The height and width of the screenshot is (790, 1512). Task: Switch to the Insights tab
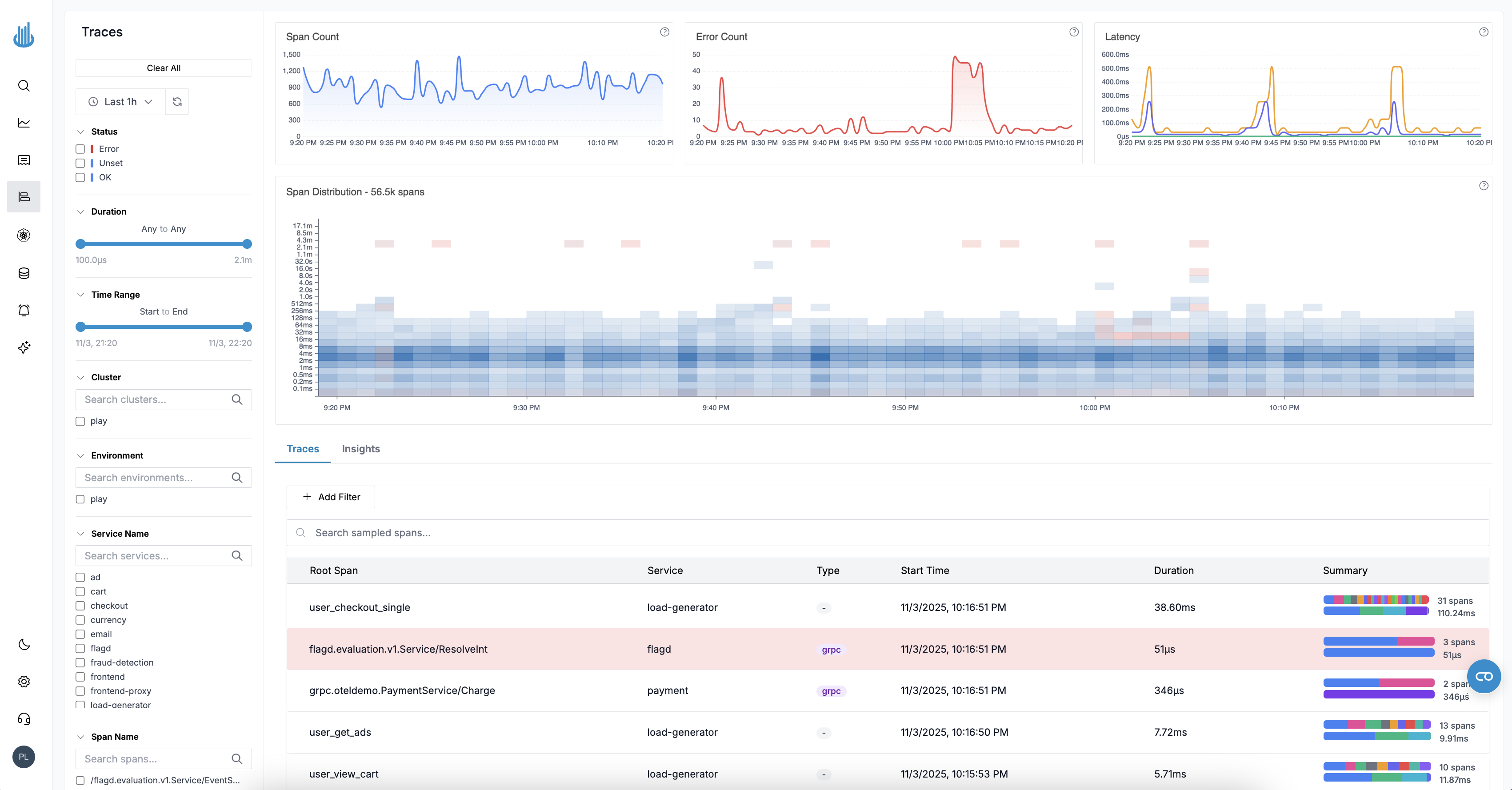360,448
